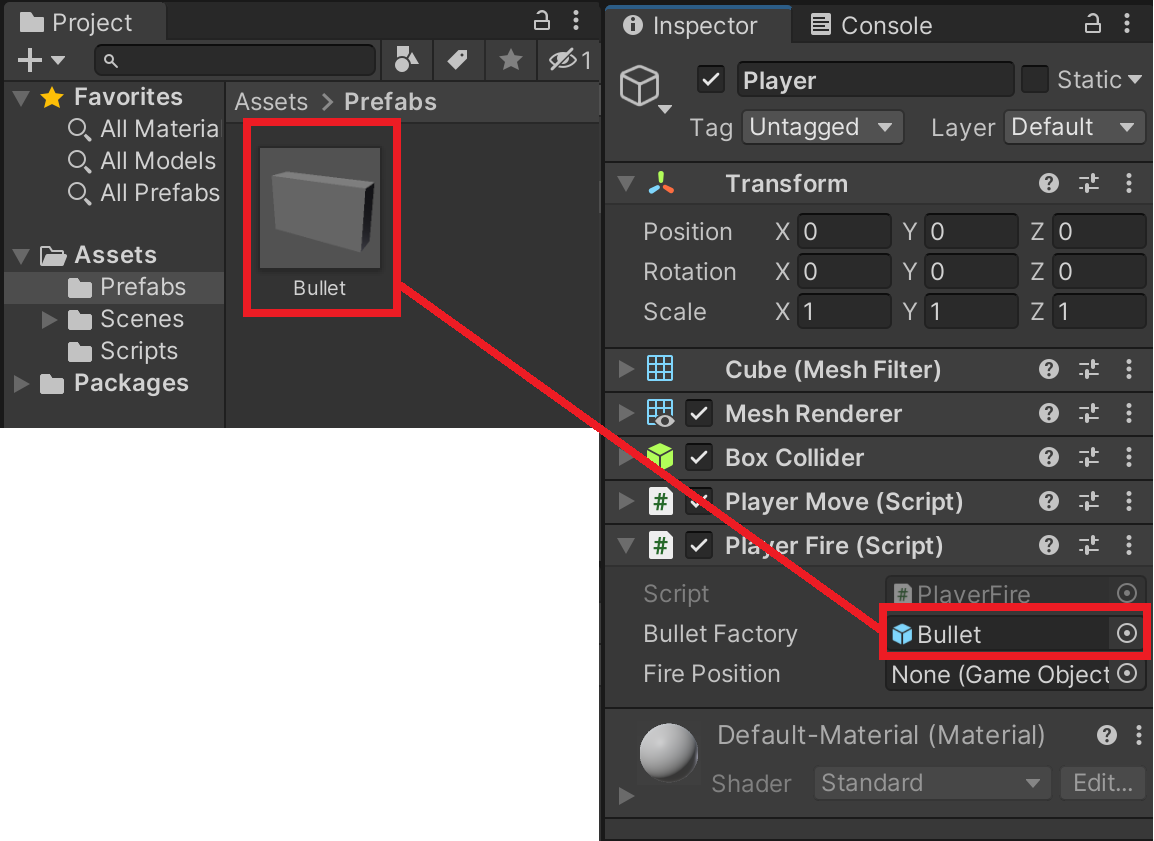This screenshot has height=841, width=1154.
Task: Select the Project tab
Action: click(85, 22)
